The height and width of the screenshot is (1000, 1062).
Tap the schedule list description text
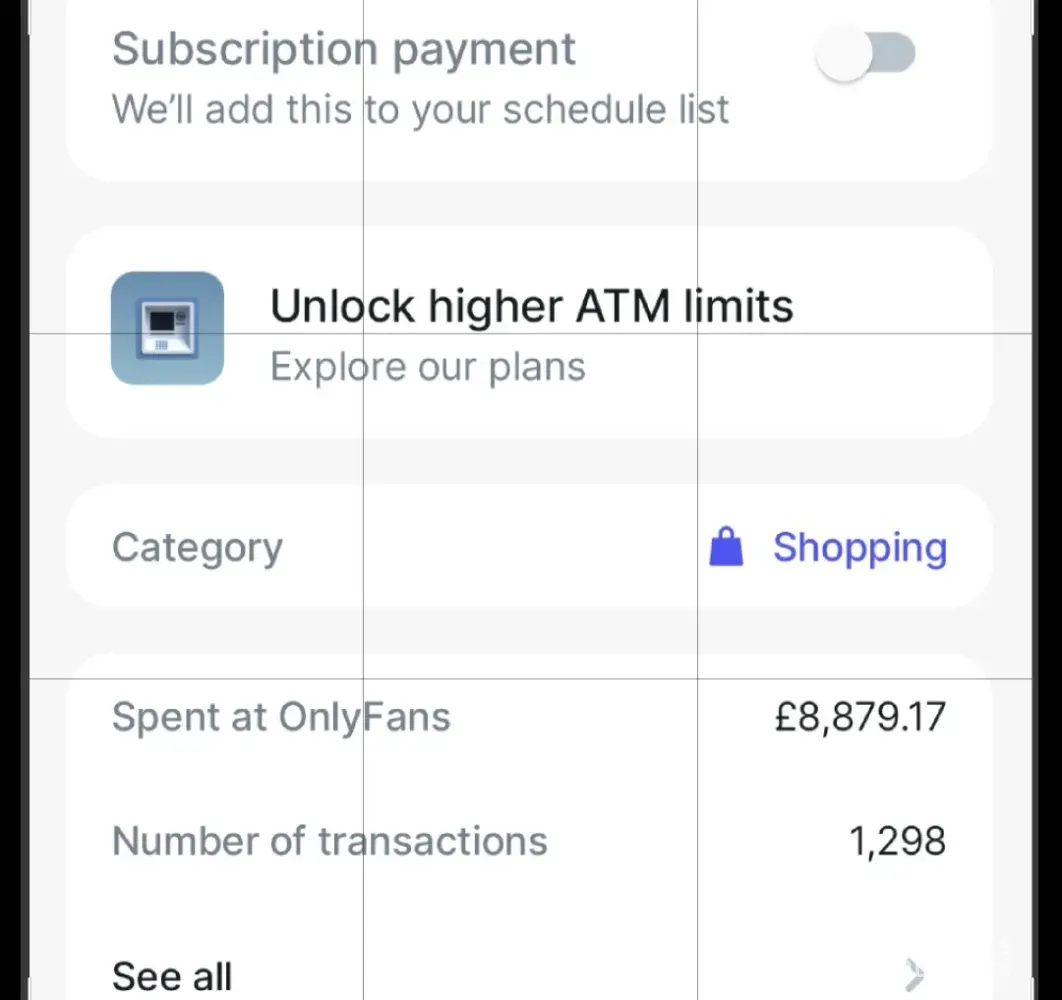420,109
